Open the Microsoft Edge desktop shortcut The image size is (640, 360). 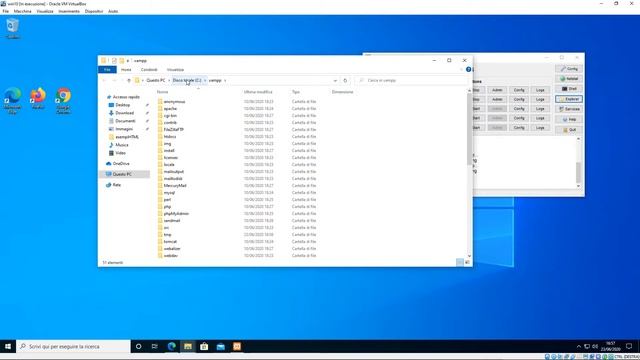coord(13,100)
